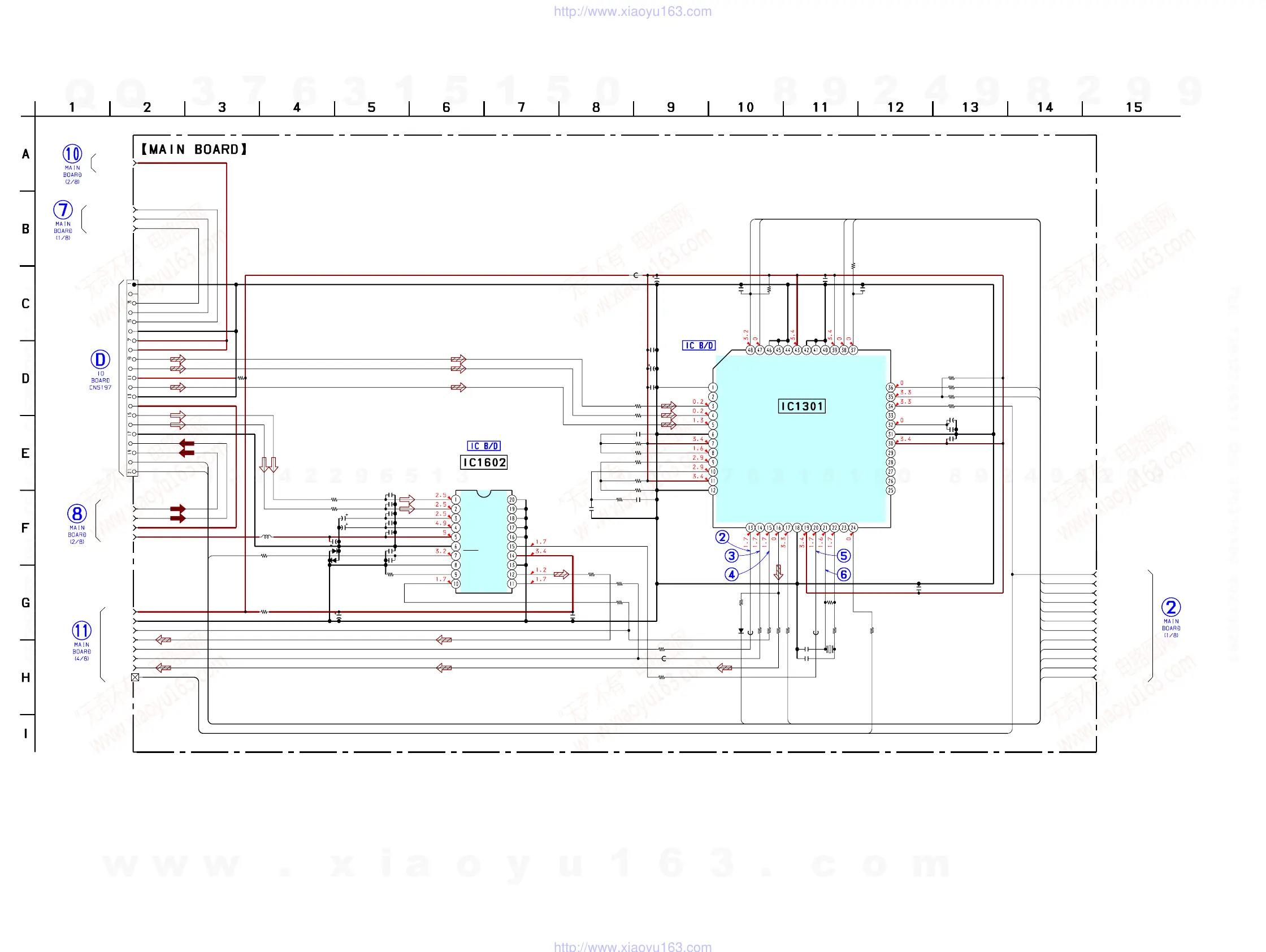This screenshot has width=1266, height=952.
Task: Click IC B/D tag above IC1602
Action: point(484,445)
